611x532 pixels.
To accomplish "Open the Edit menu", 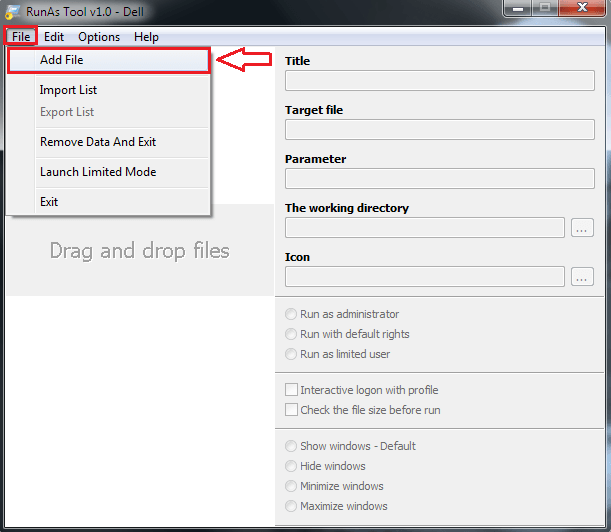I will click(54, 37).
